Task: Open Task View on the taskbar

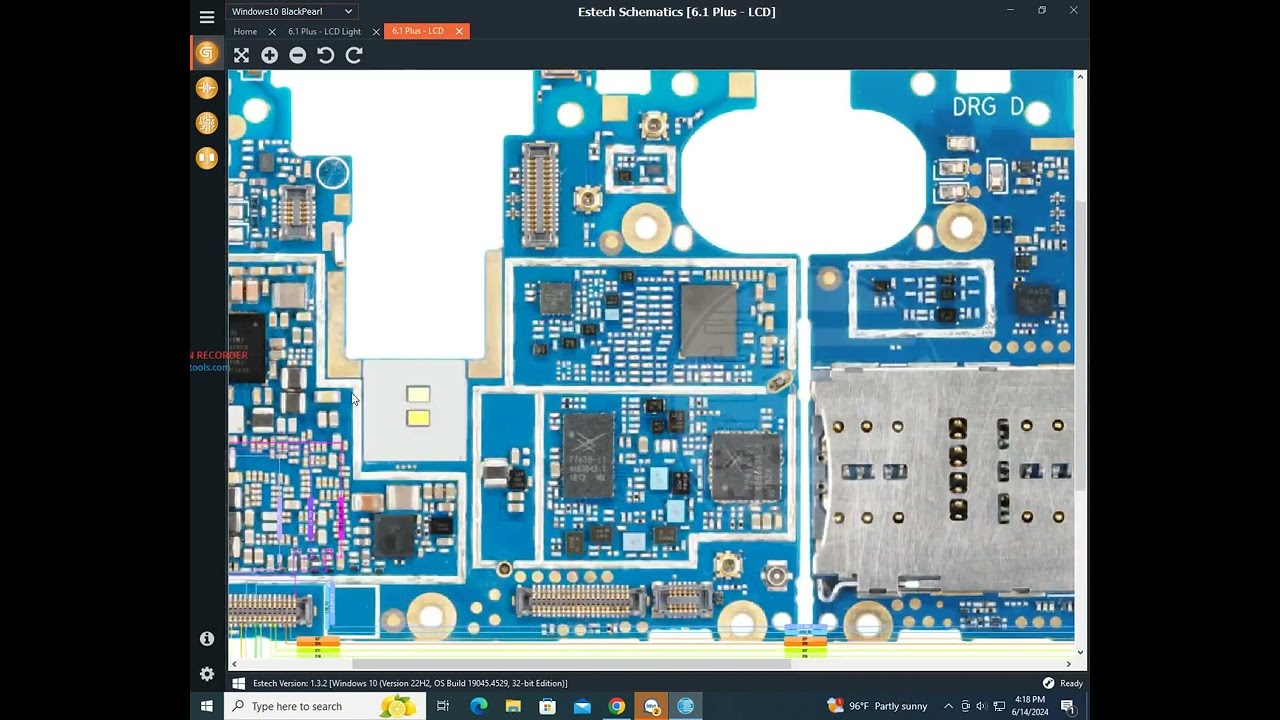Action: click(443, 706)
